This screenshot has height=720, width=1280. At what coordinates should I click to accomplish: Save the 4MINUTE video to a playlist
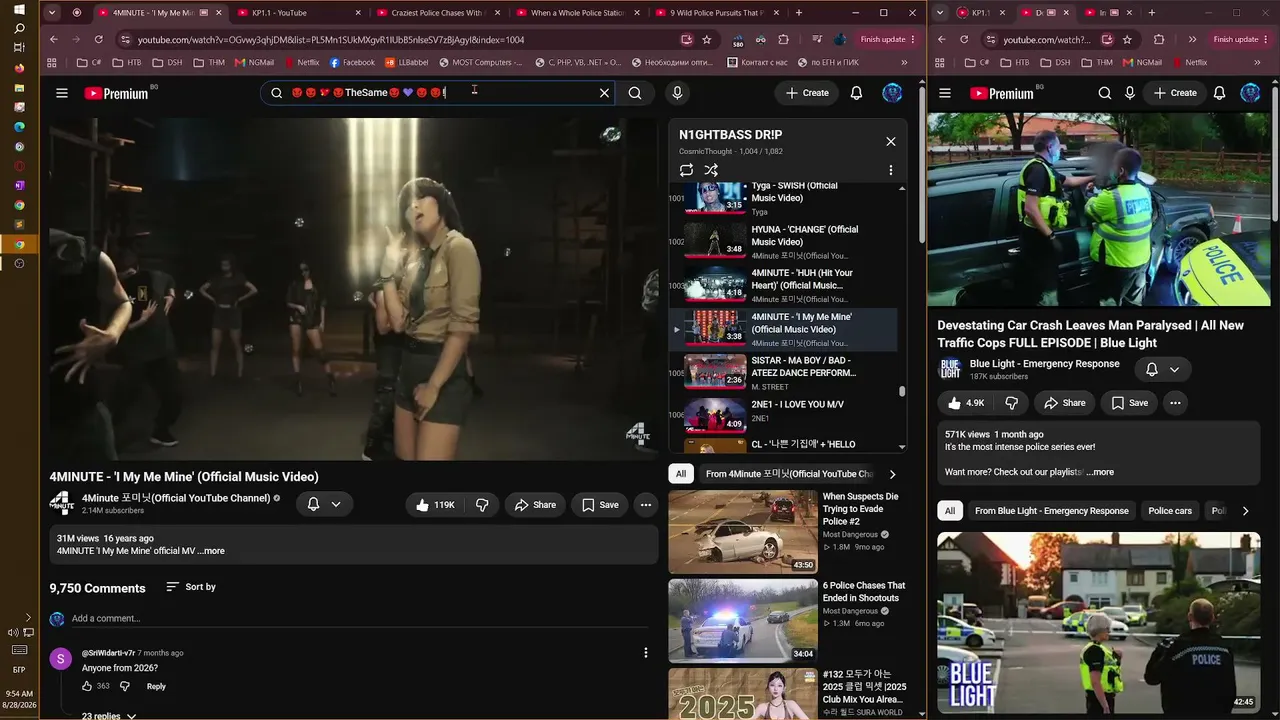pyautogui.click(x=600, y=505)
